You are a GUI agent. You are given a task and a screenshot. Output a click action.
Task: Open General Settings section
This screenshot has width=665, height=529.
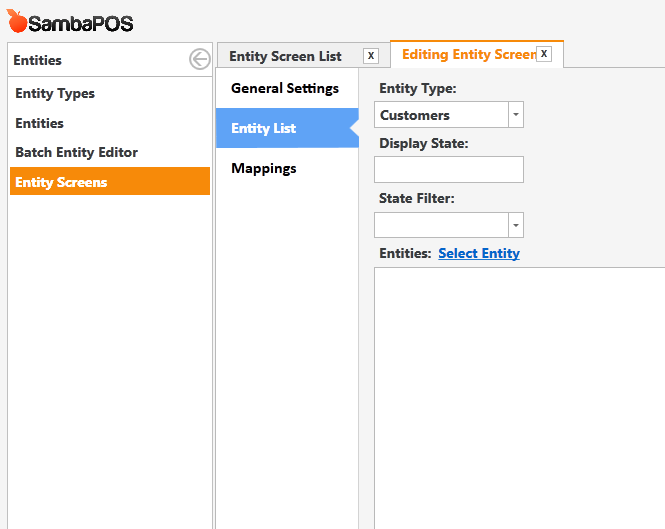click(287, 88)
